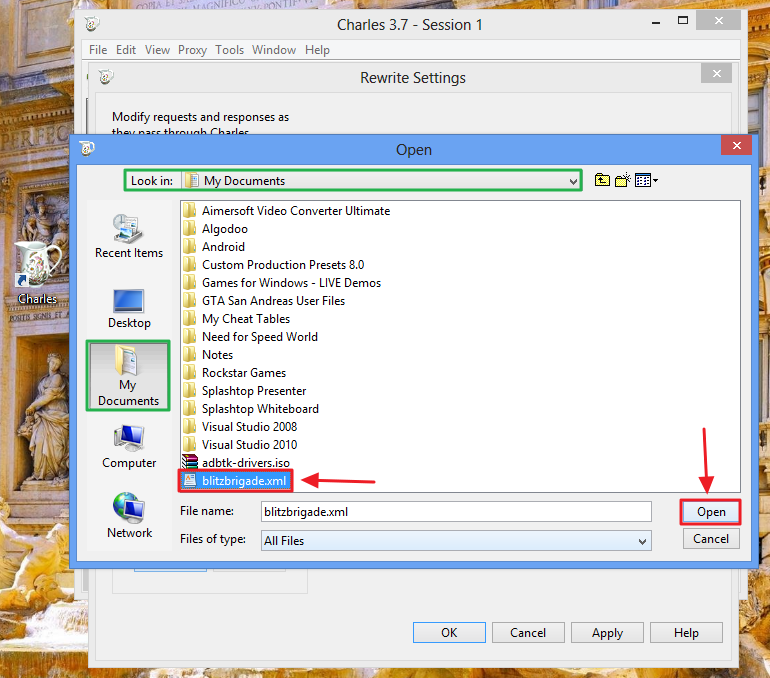Open the File menu in Charles
Image resolution: width=770 pixels, height=678 pixels.
click(x=98, y=50)
